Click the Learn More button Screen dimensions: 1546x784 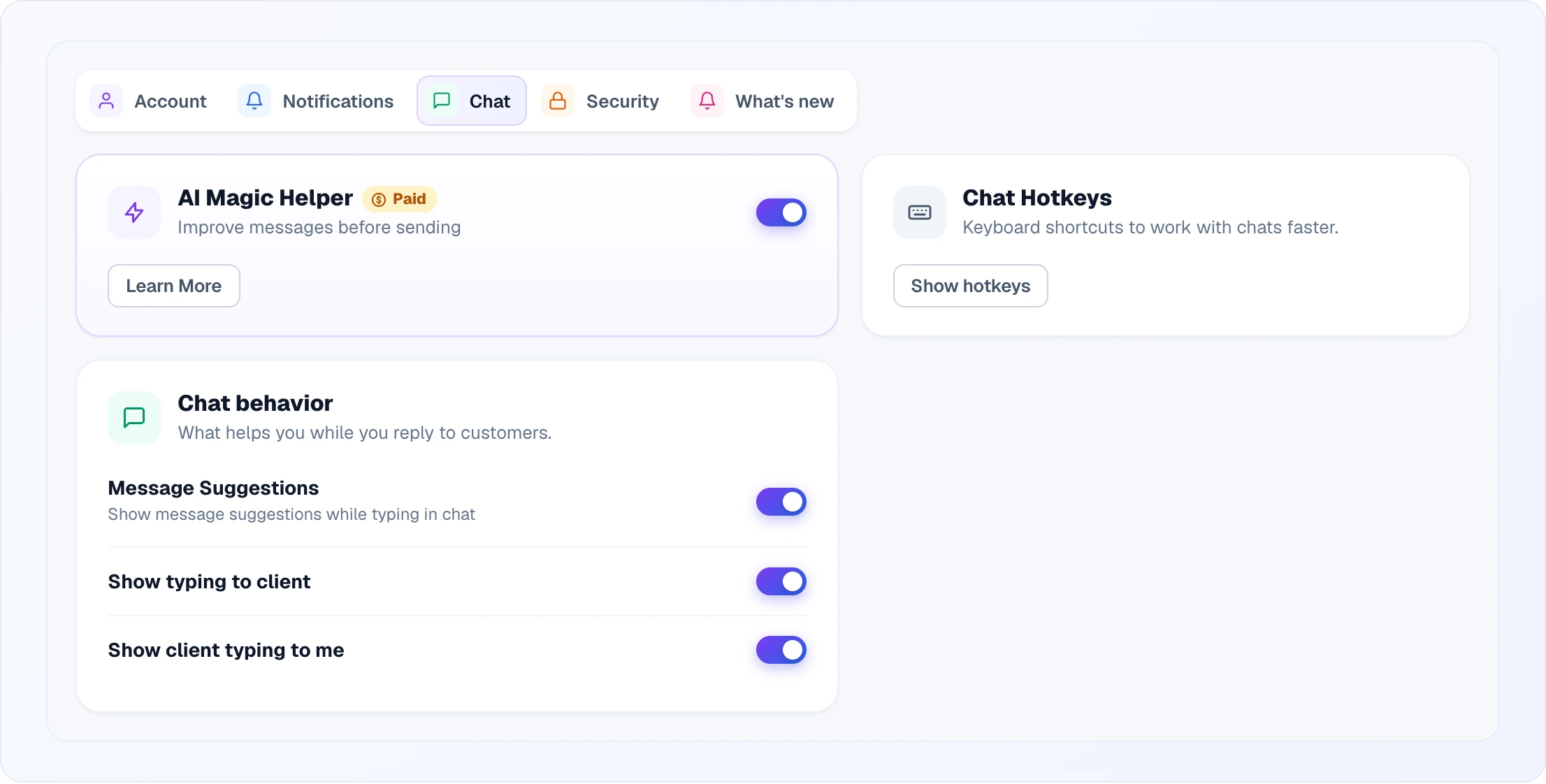(174, 286)
